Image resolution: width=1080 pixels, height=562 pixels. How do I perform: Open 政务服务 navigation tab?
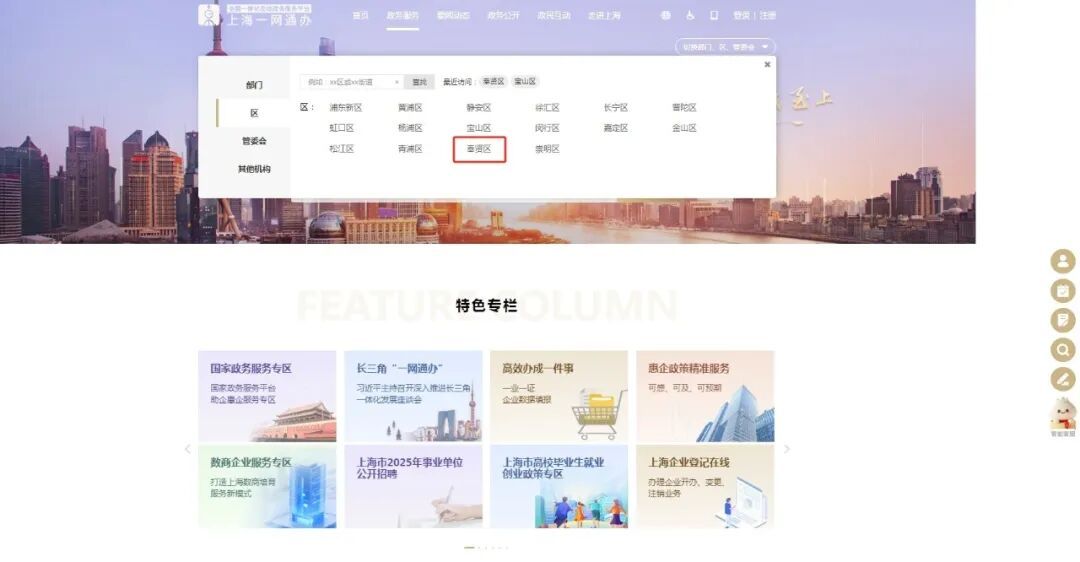tap(402, 15)
